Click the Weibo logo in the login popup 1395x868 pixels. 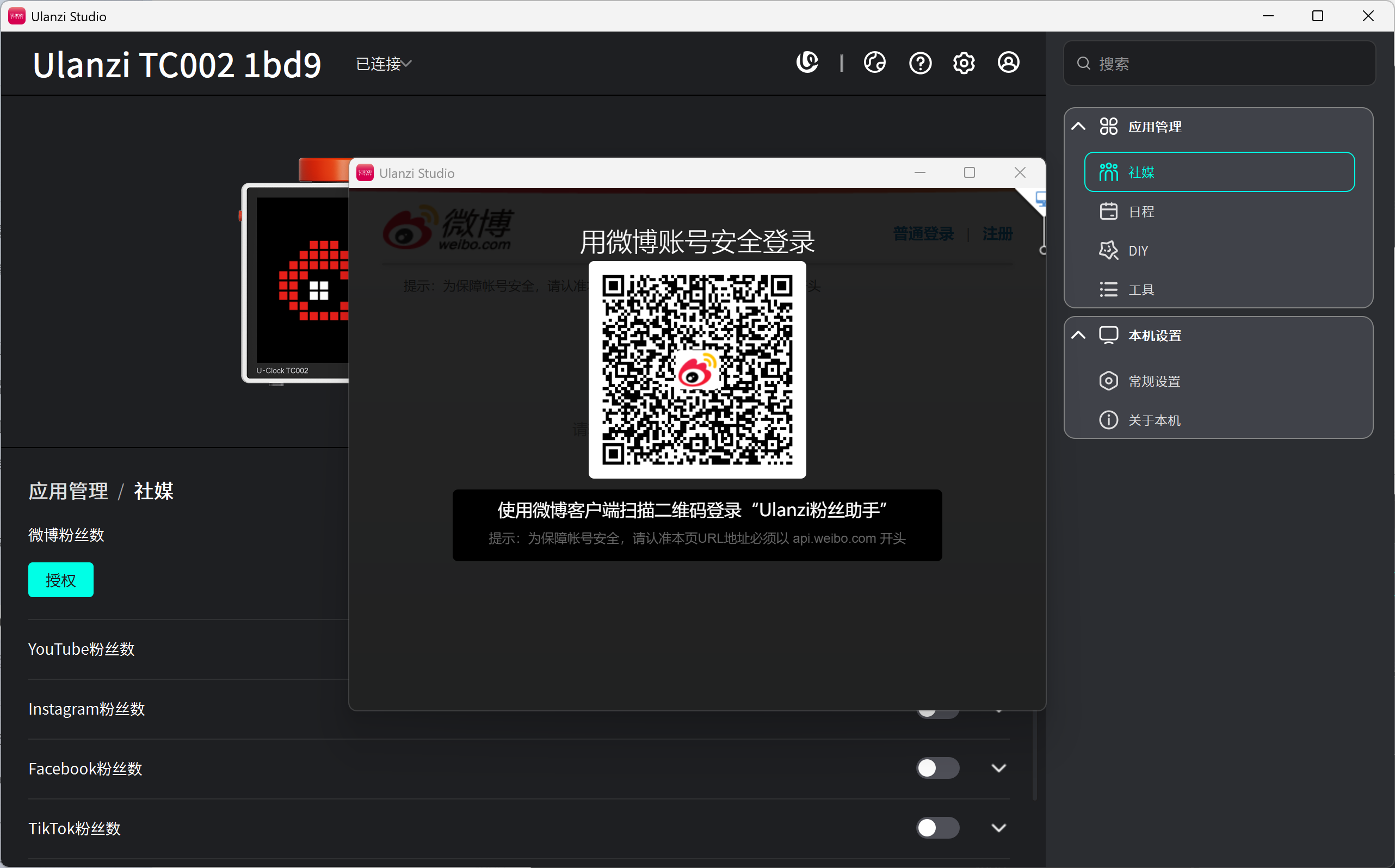point(448,228)
